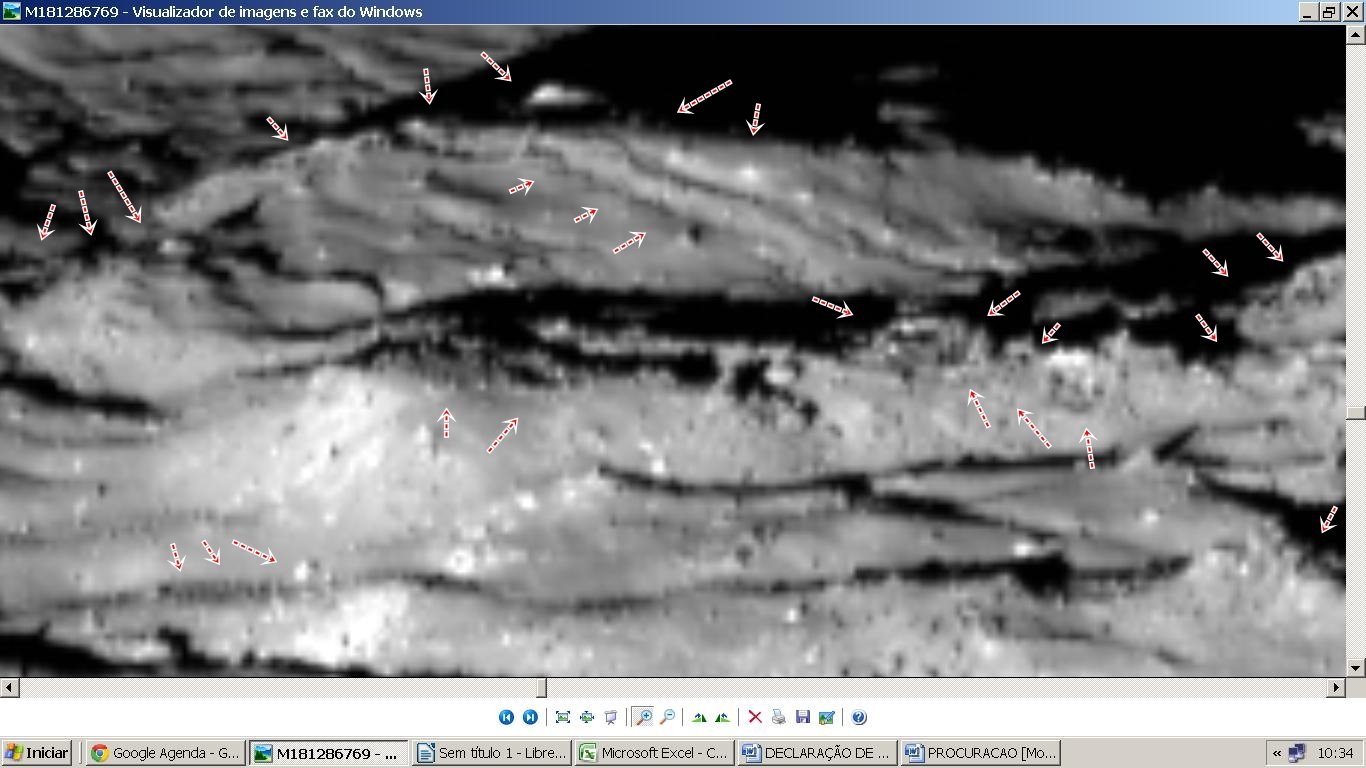Image resolution: width=1366 pixels, height=768 pixels.
Task: Switch to Google Agenda taskbar window
Action: (x=165, y=753)
